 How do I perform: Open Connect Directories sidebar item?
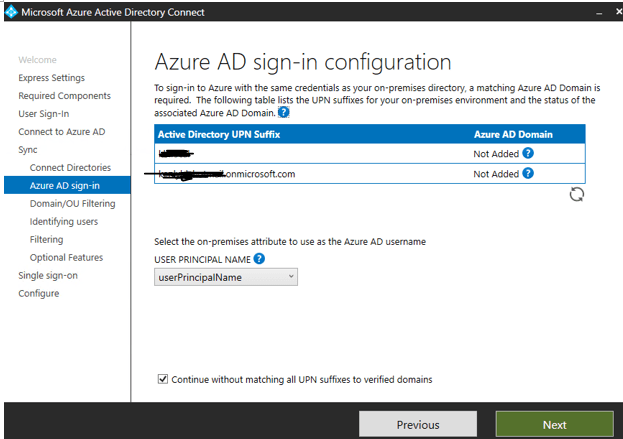point(70,168)
